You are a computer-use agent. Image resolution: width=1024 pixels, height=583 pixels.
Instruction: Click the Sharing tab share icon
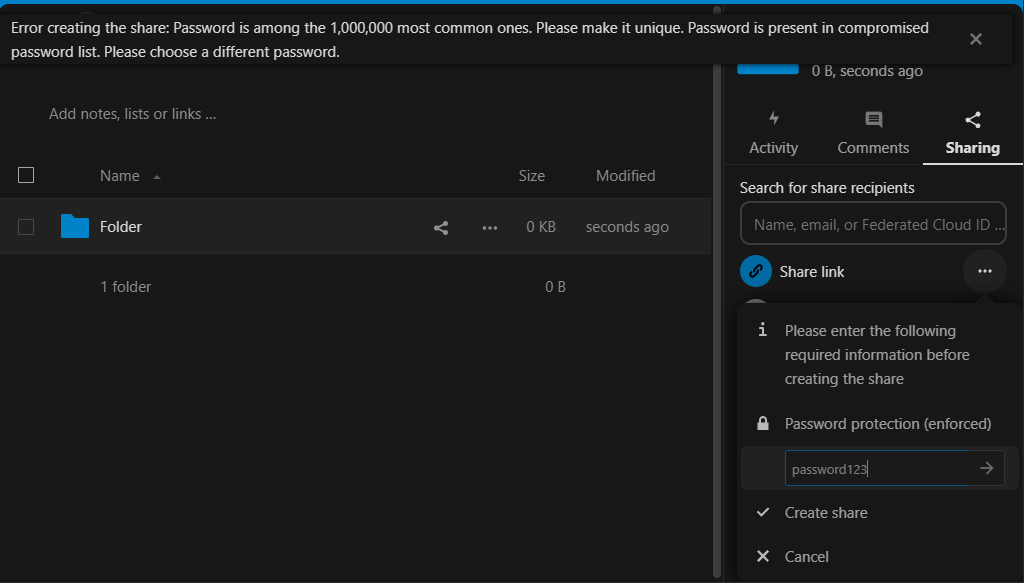(x=973, y=119)
